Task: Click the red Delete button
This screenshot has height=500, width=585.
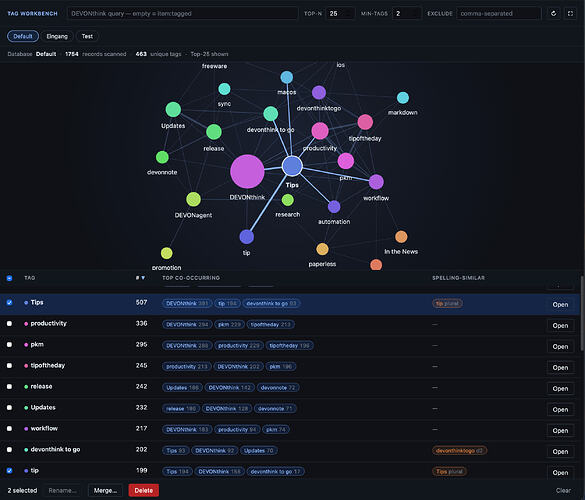Action: (x=144, y=490)
